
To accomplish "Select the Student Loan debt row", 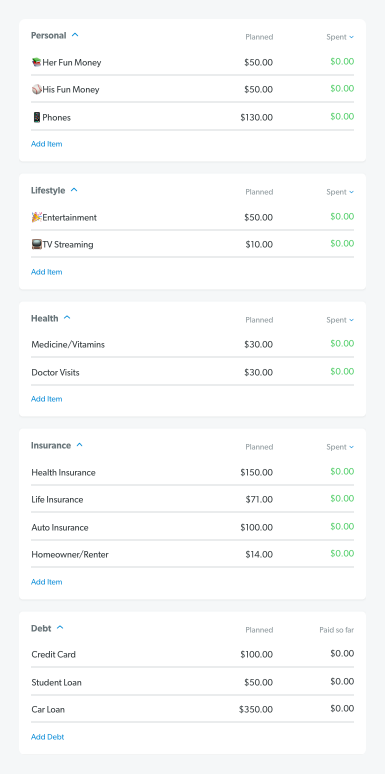I will 192,682.
